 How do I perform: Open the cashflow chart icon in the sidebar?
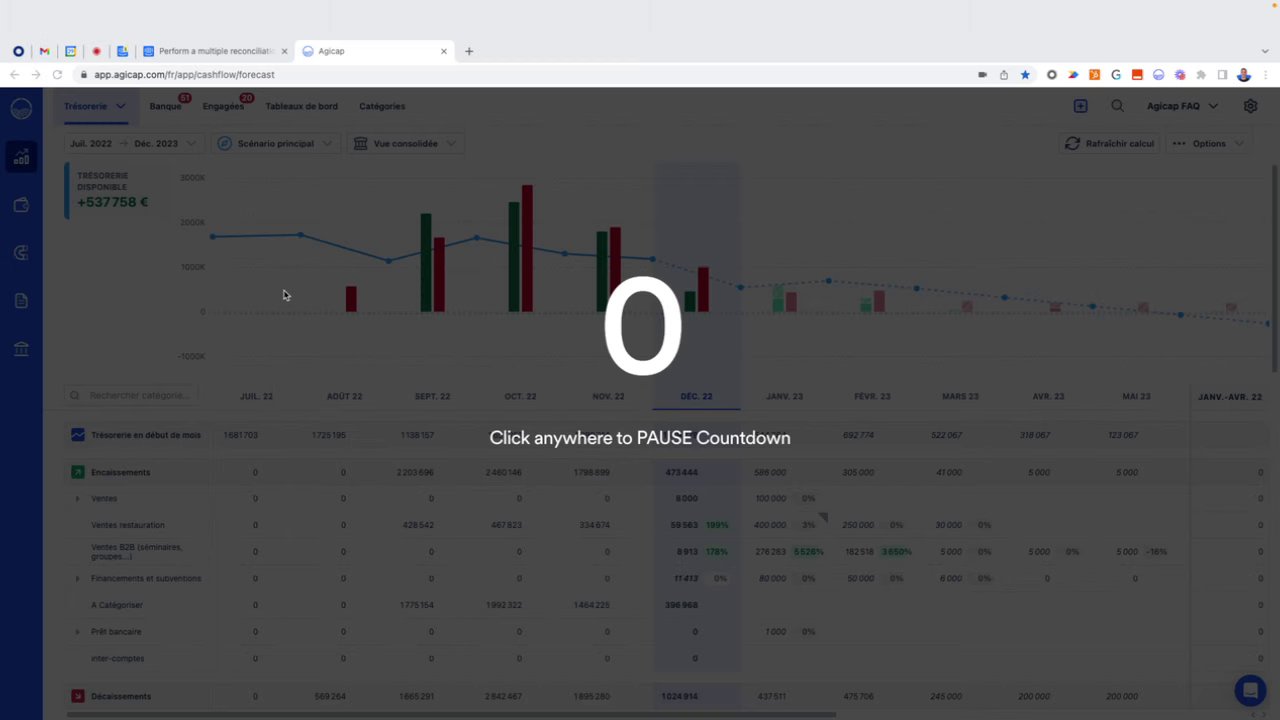(x=21, y=157)
